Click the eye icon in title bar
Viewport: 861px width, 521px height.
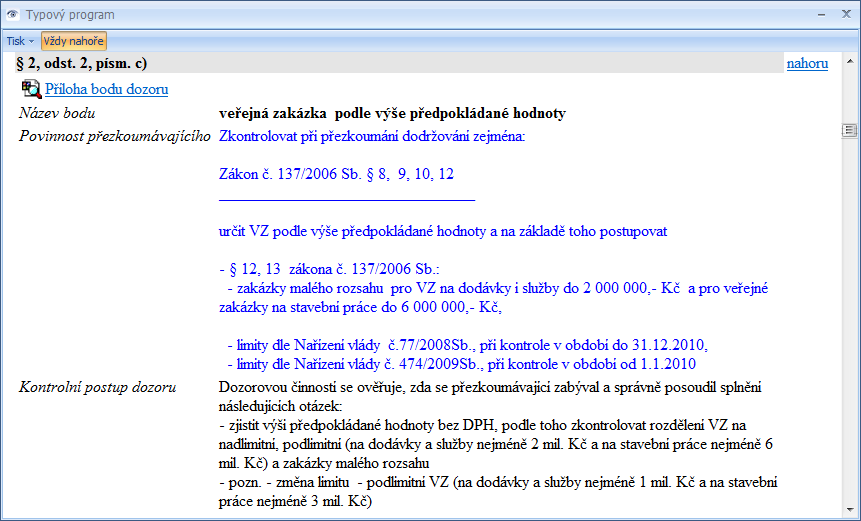coord(12,14)
